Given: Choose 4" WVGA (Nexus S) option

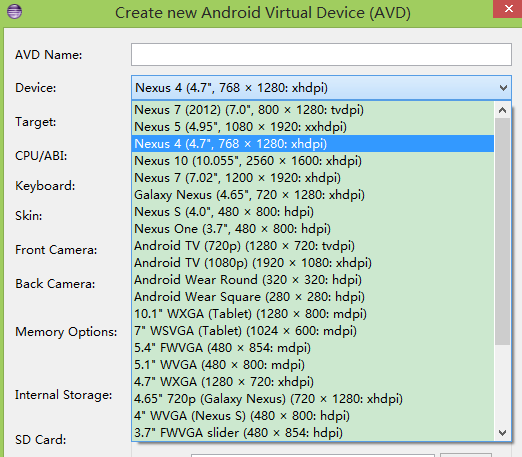Looking at the screenshot, I should click(x=313, y=416).
